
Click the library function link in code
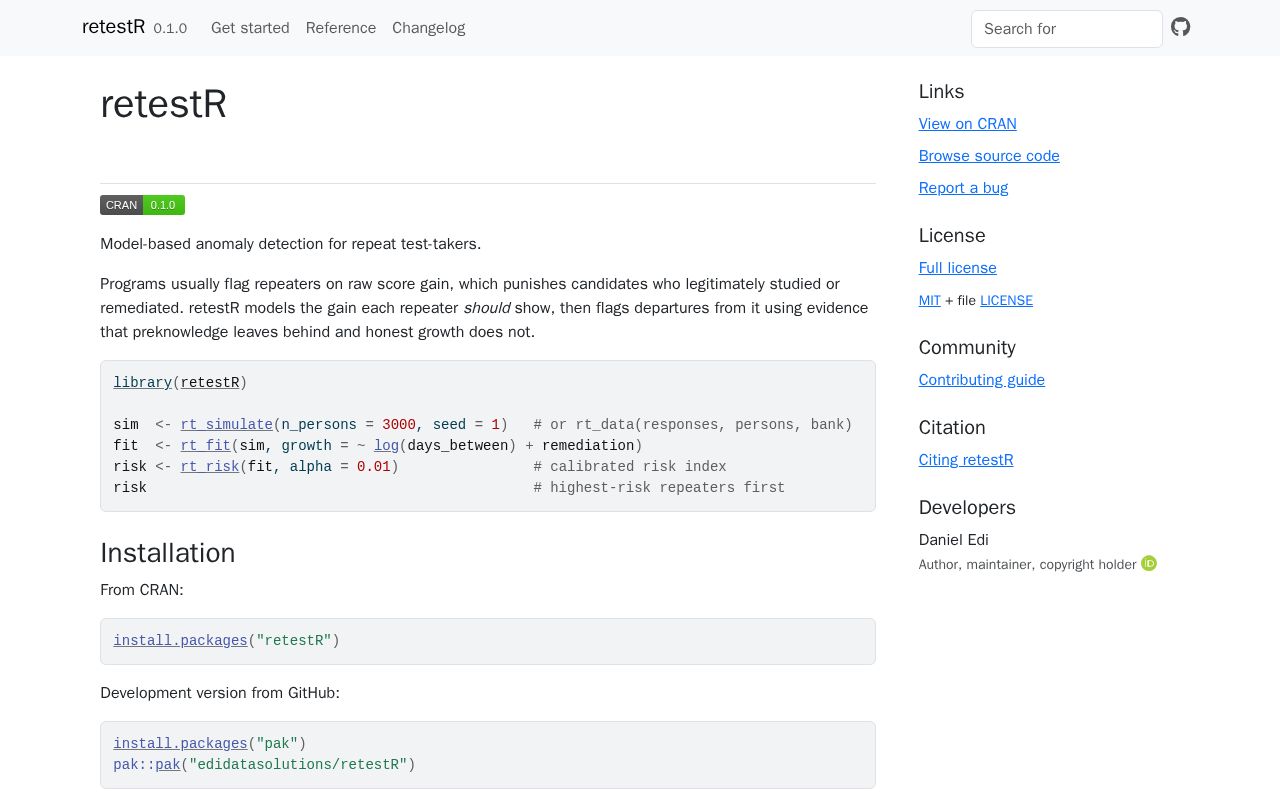pos(142,383)
